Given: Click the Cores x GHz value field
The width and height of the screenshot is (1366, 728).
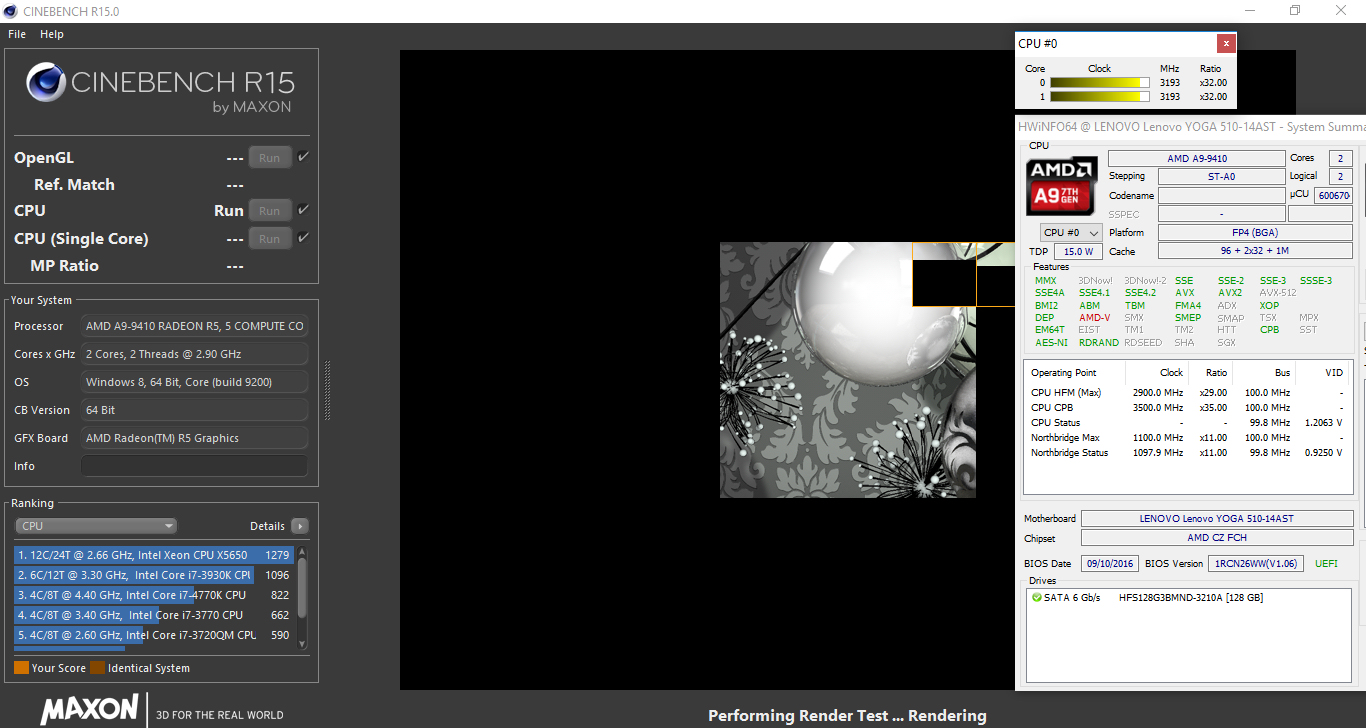Looking at the screenshot, I should point(194,354).
